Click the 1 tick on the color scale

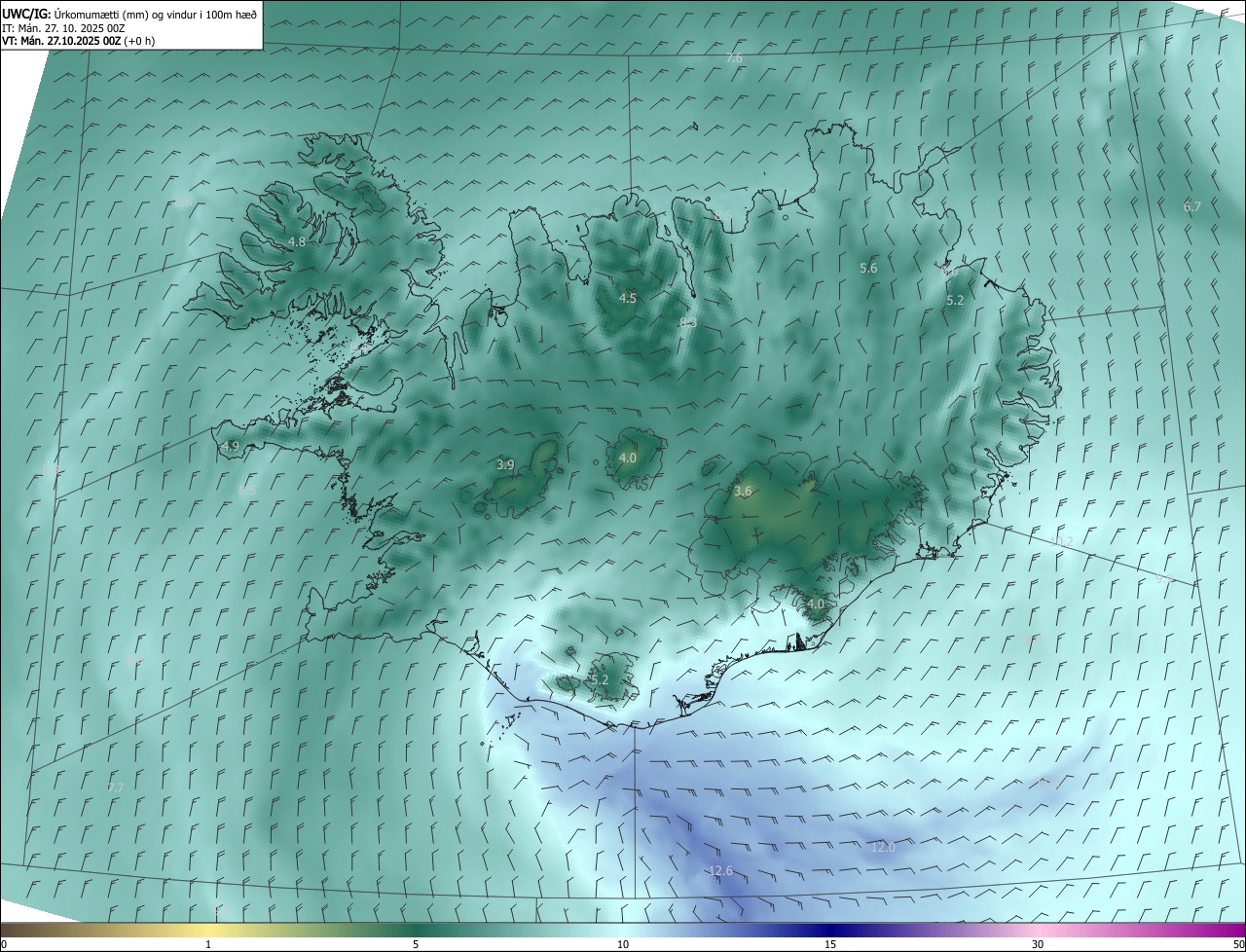(x=208, y=944)
